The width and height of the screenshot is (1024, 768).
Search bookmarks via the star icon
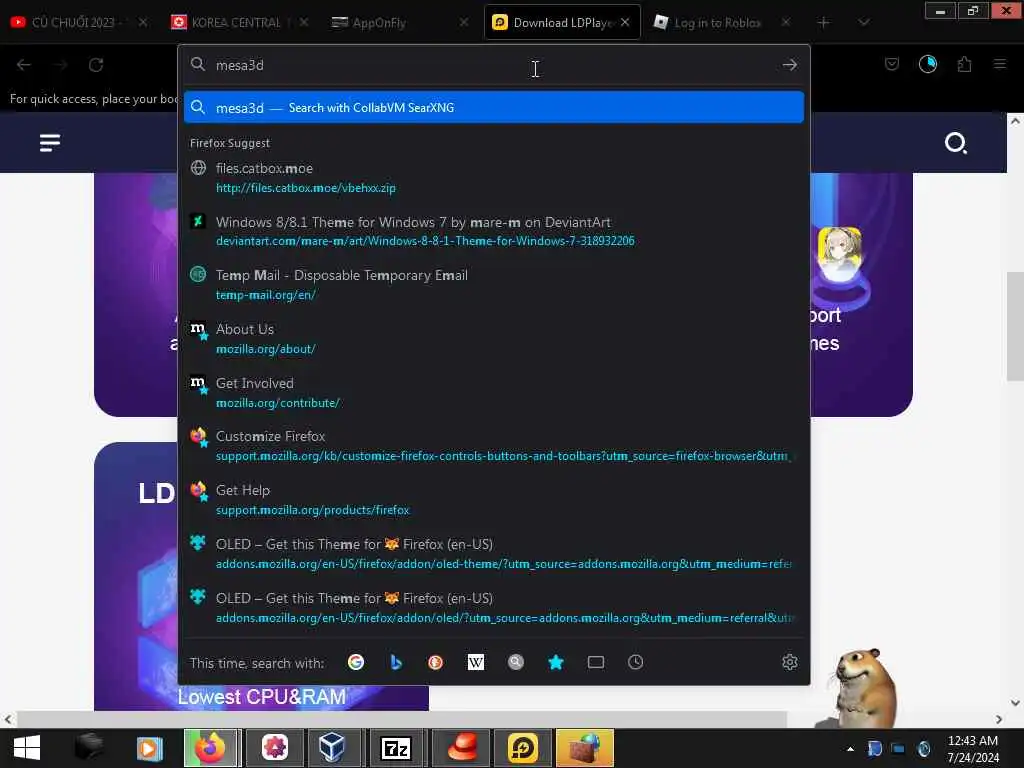click(556, 662)
